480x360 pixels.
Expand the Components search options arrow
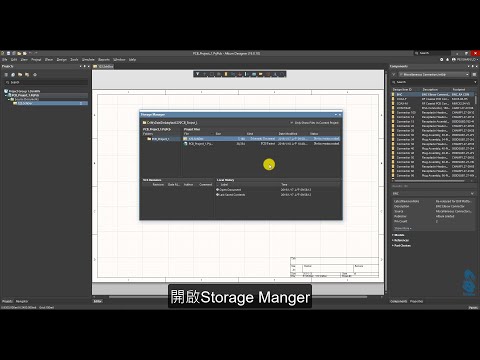(475, 82)
